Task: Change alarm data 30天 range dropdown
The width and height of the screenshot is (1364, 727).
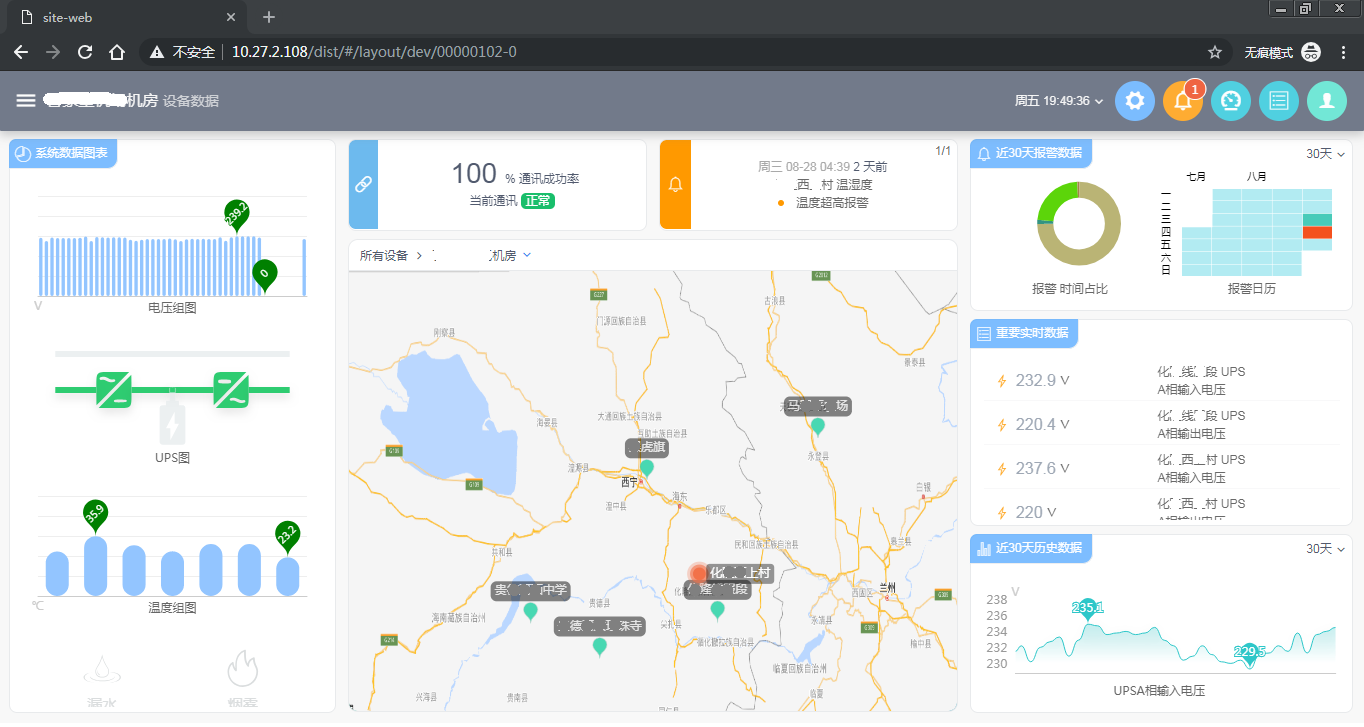Action: click(1325, 154)
